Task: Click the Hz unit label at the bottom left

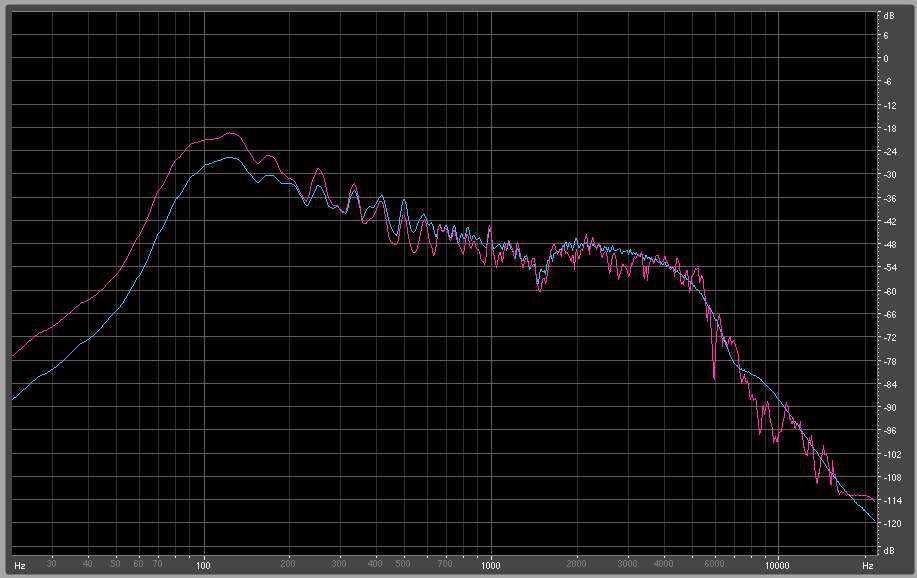Action: click(19, 566)
